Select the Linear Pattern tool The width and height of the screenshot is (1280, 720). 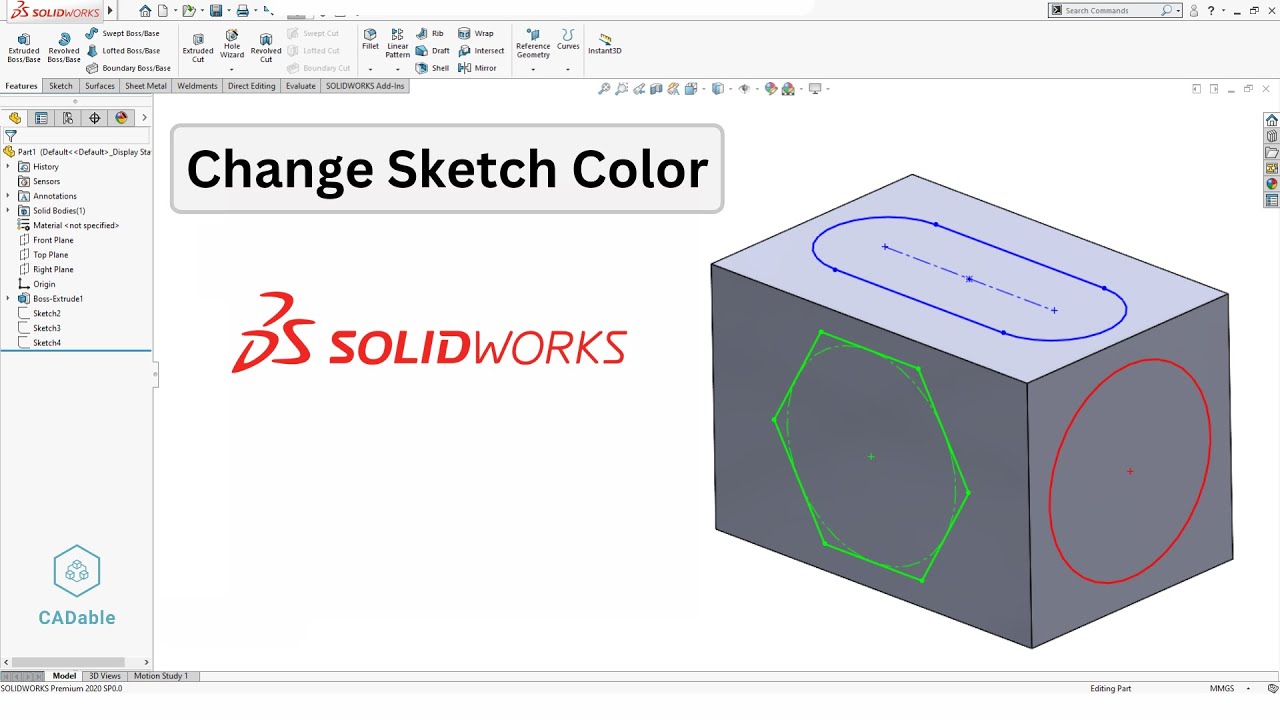pyautogui.click(x=398, y=43)
